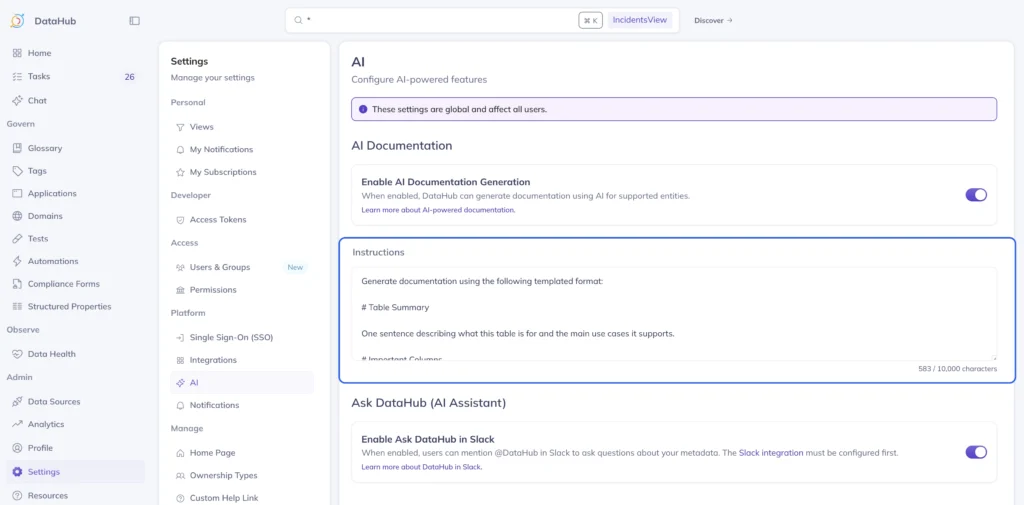Click the Tests wrench icon
1024x505 pixels.
(18, 238)
